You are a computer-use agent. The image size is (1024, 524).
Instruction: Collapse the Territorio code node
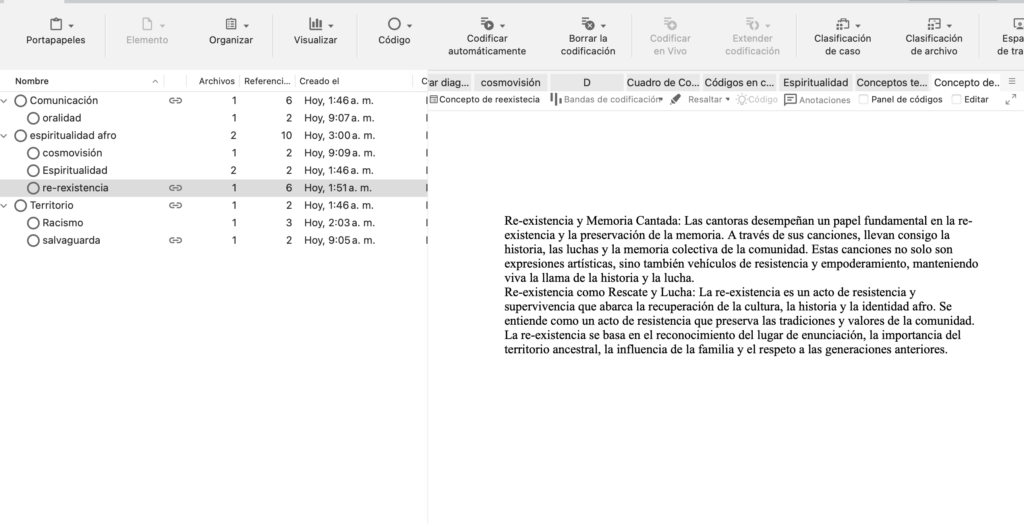pos(5,205)
